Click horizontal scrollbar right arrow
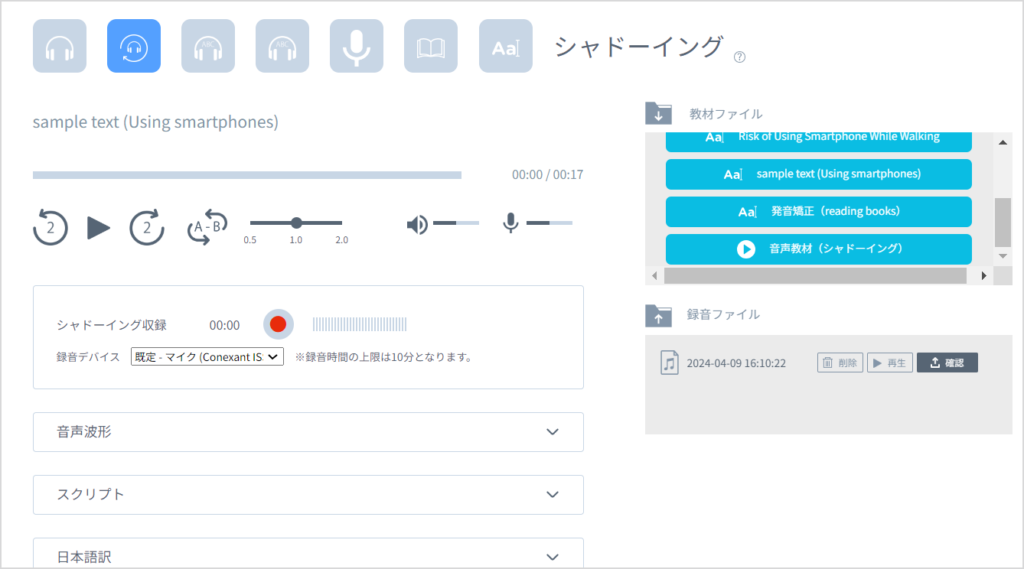 pos(984,276)
